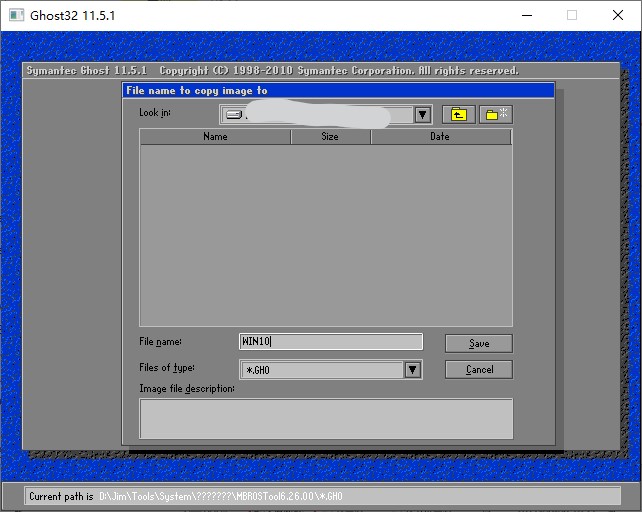
Task: Click the 'File name to copy image to' title
Action: [197, 91]
